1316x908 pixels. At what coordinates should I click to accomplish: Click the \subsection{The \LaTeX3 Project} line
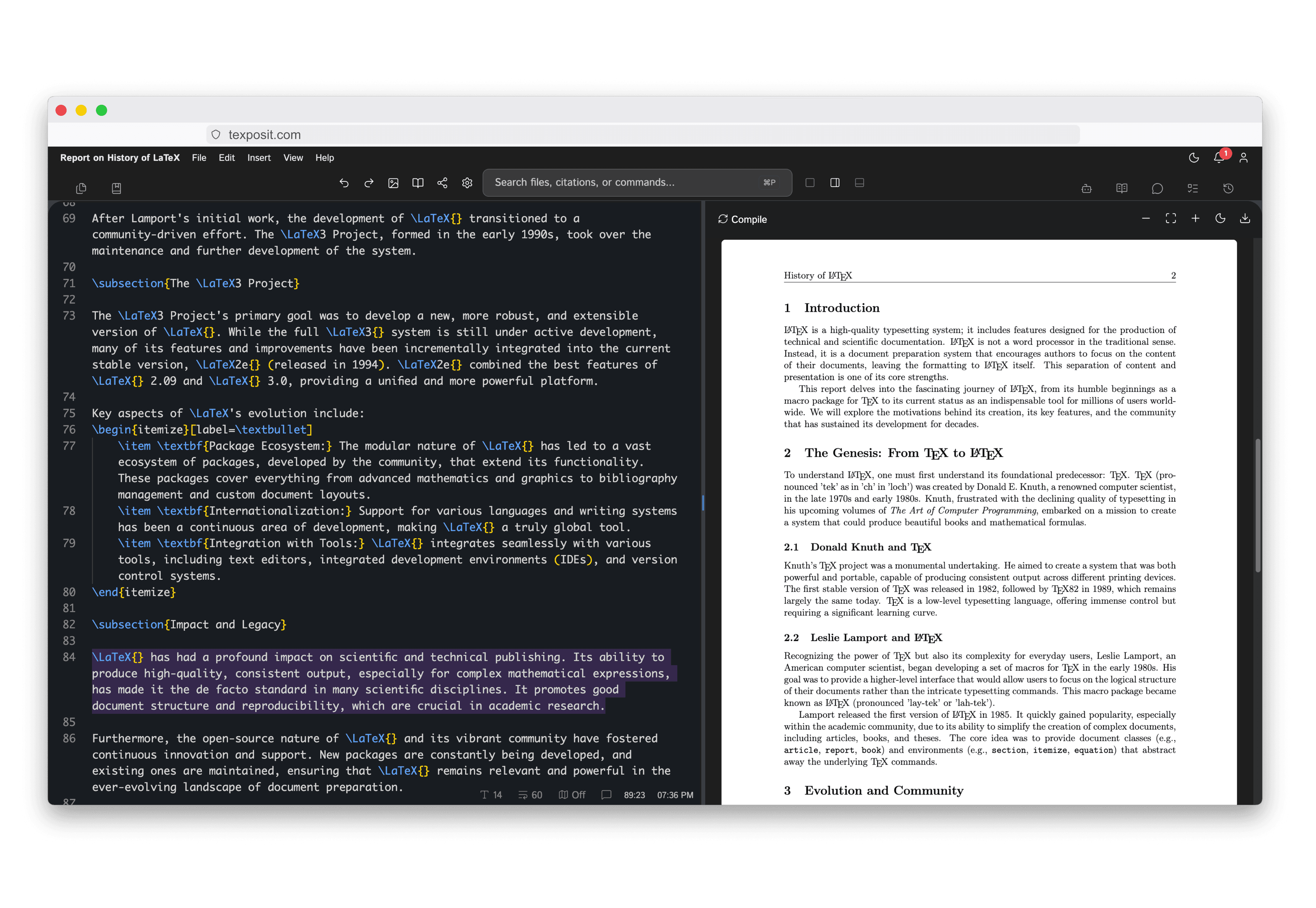(x=196, y=283)
